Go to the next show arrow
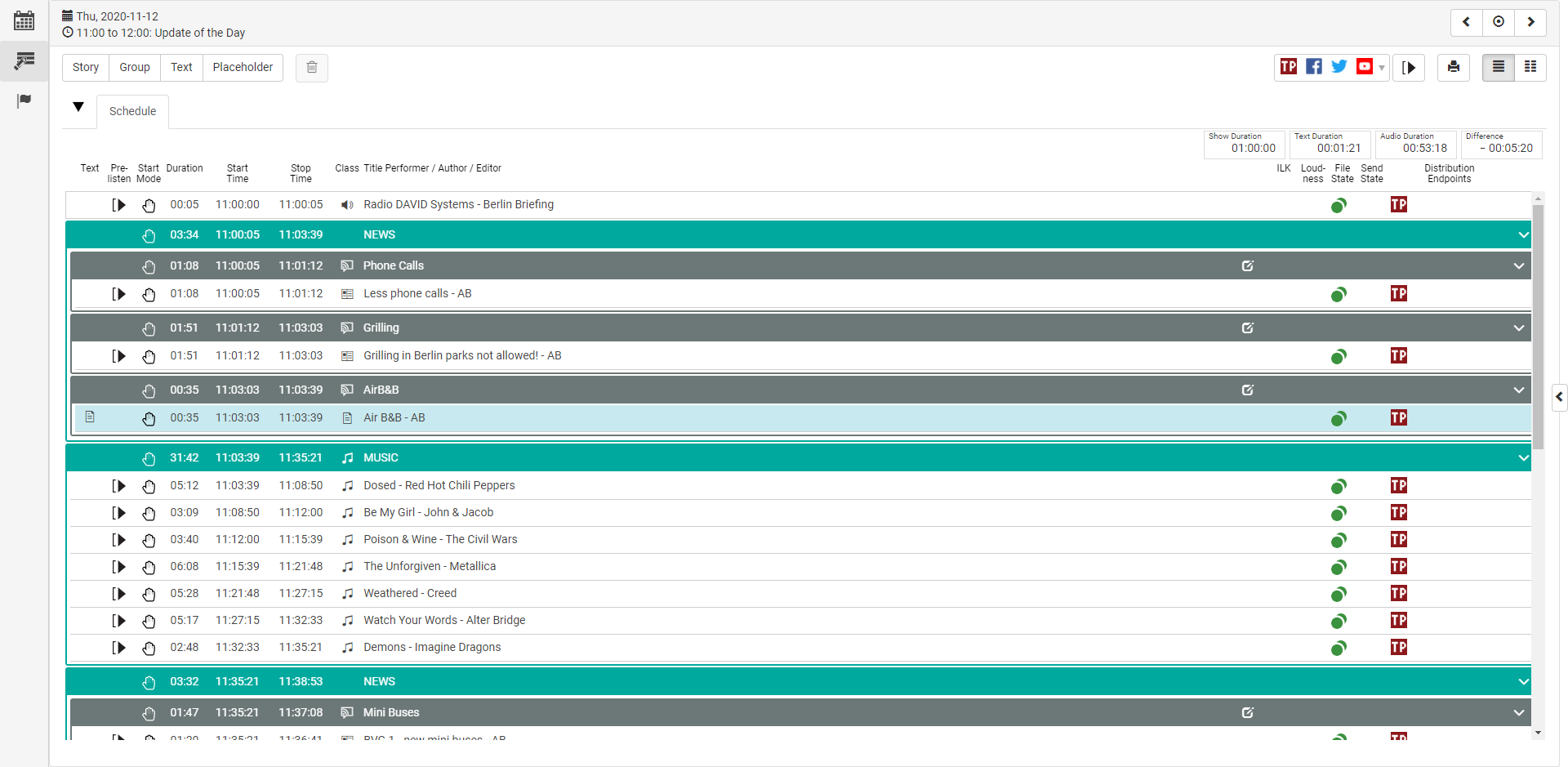The image size is (1568, 767). [x=1530, y=22]
